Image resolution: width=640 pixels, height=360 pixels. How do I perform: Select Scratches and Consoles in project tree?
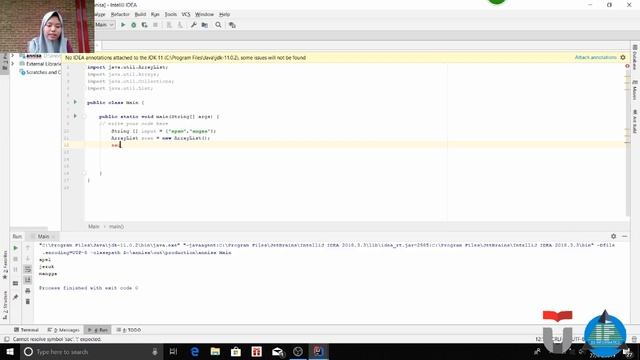40,72
